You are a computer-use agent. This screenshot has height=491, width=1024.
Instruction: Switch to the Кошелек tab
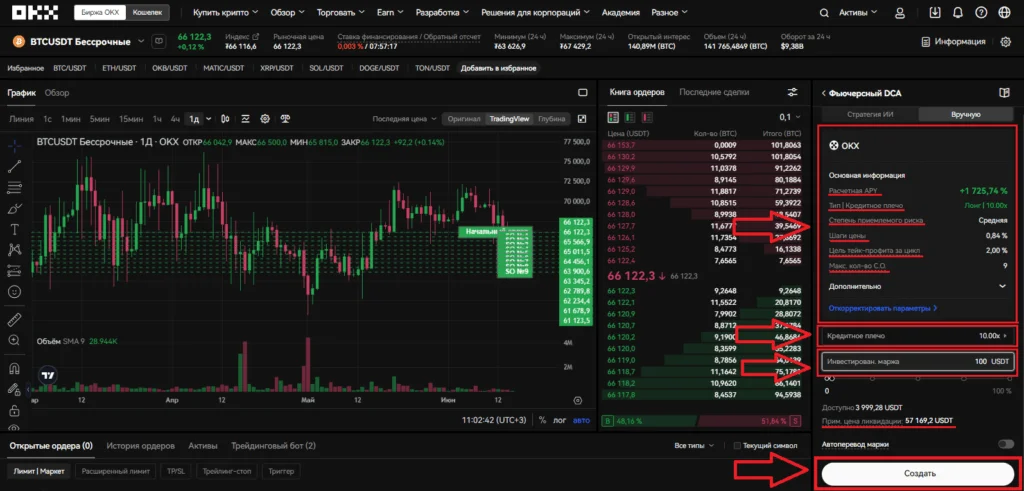tap(149, 12)
